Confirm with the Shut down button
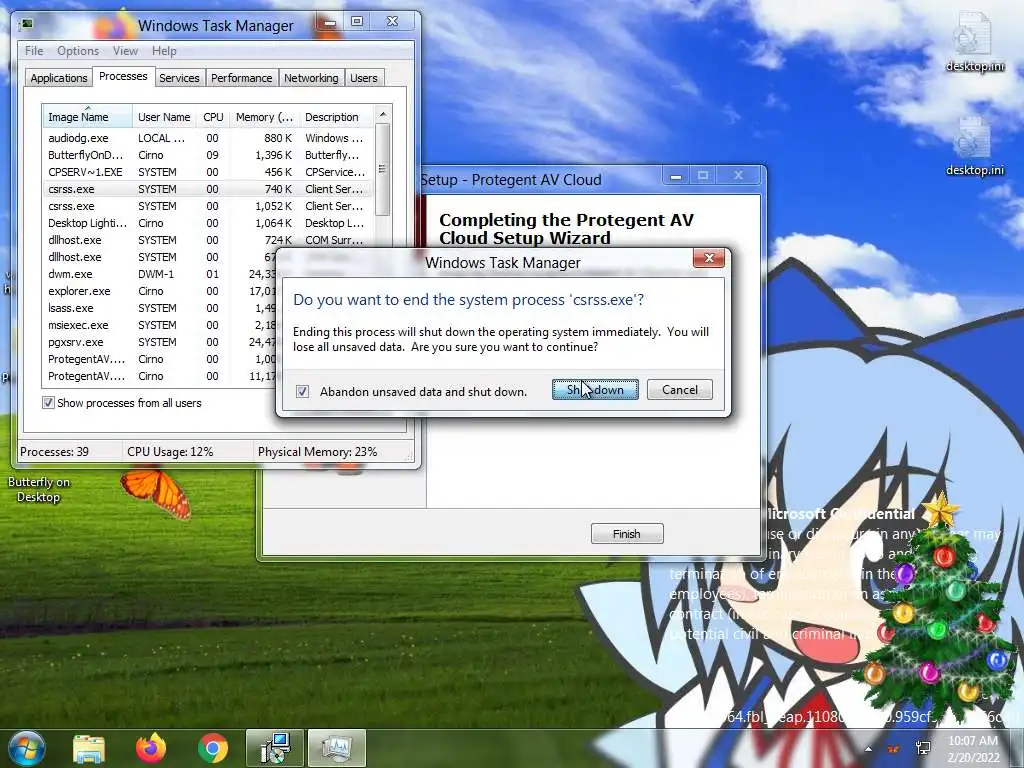The image size is (1024, 768). [x=595, y=390]
